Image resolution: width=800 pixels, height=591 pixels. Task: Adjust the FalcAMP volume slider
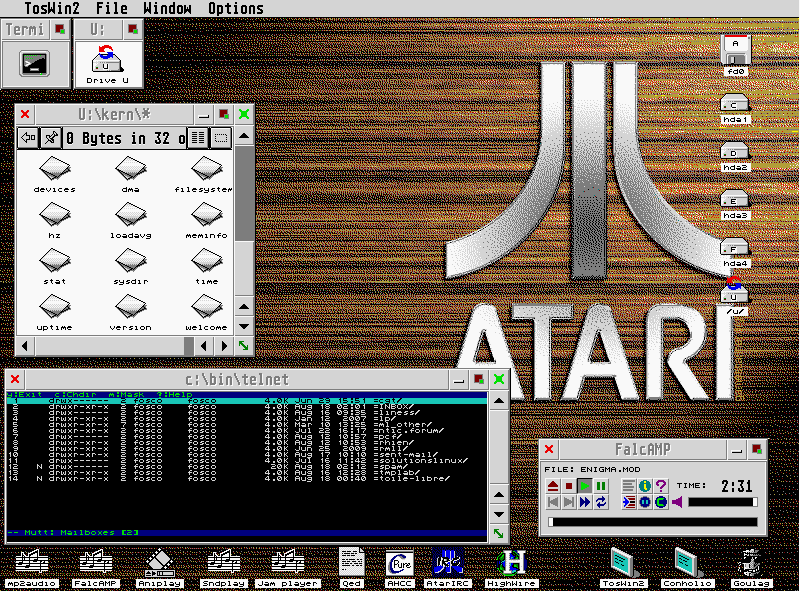[722, 502]
